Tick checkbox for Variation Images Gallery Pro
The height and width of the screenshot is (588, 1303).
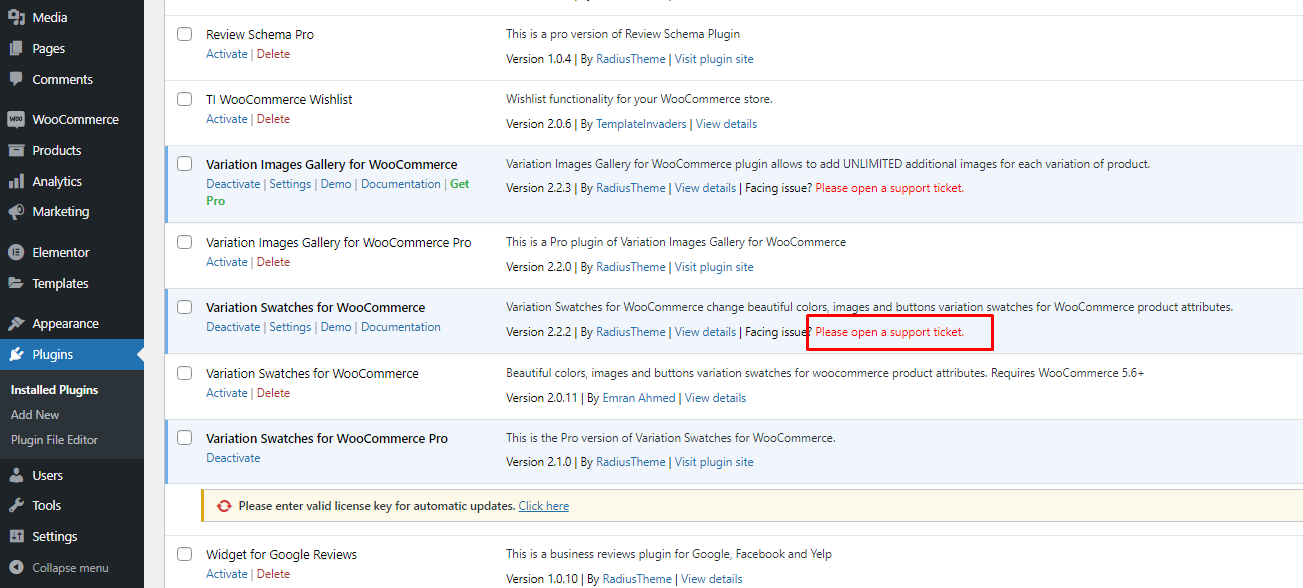coord(185,242)
